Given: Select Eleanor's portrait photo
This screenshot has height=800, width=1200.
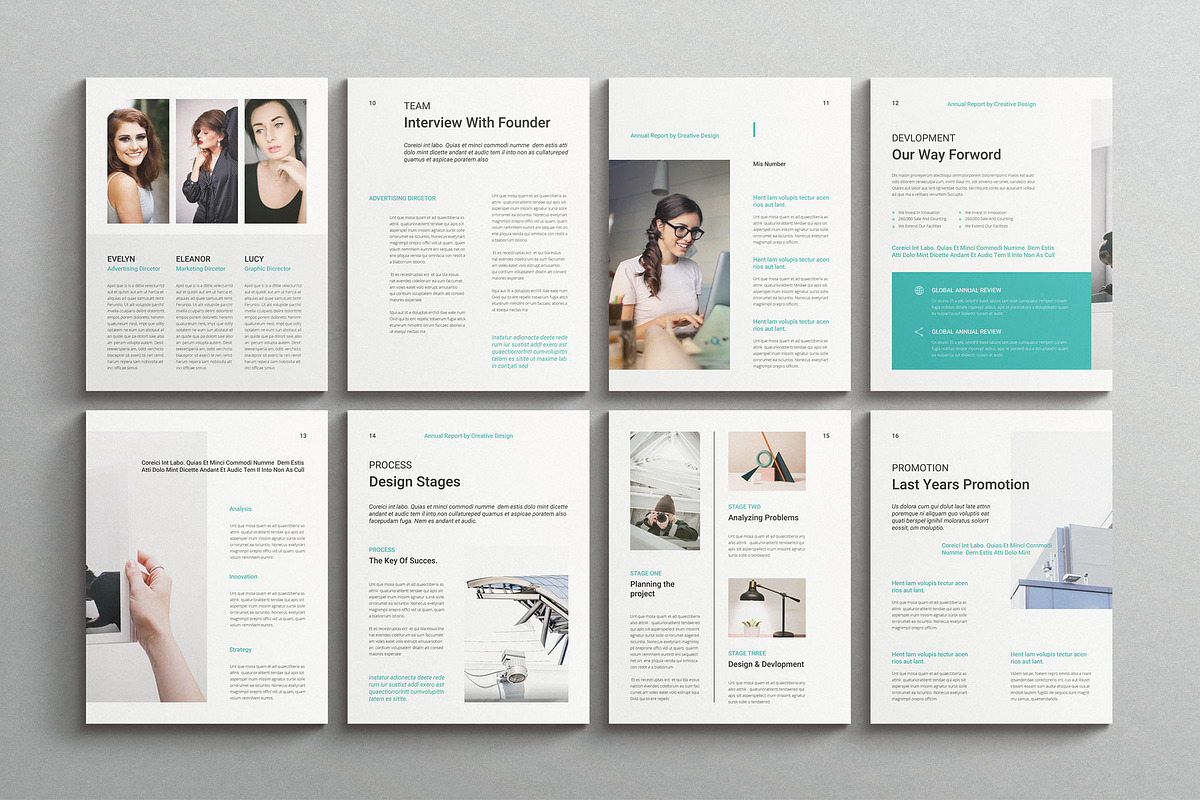Looking at the screenshot, I should (x=206, y=161).
